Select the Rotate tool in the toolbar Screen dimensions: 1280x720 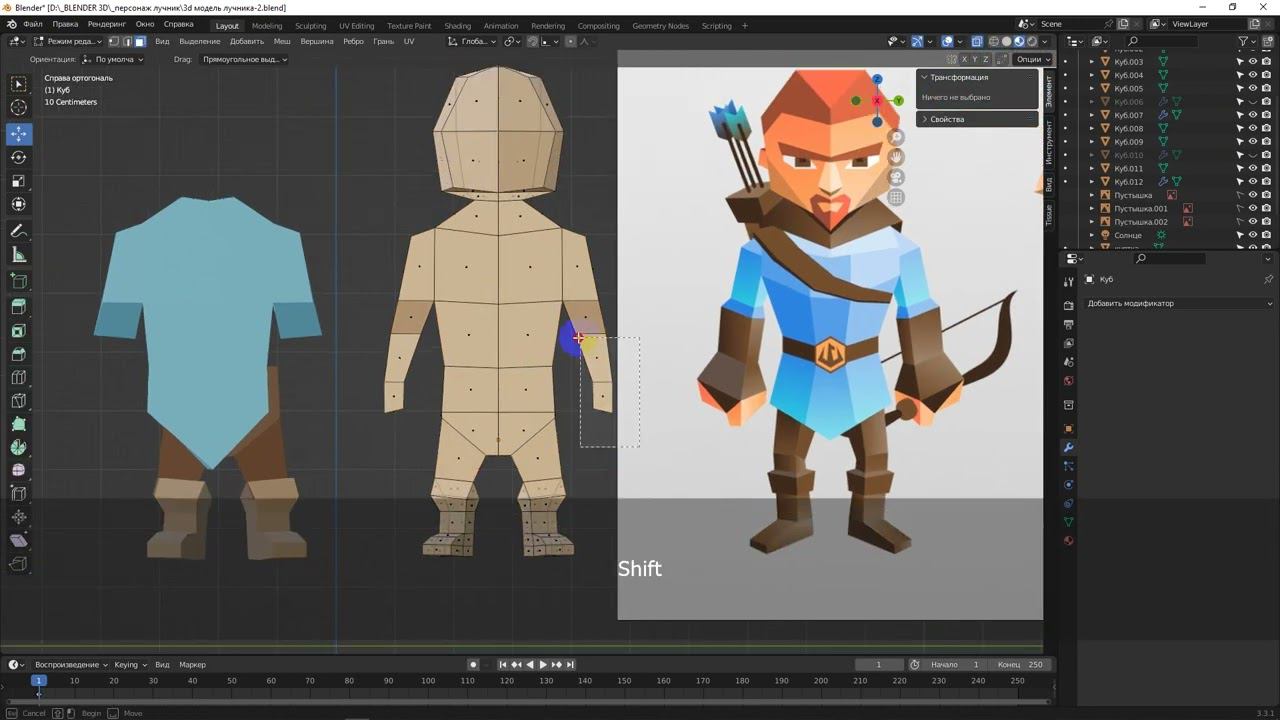[x=19, y=158]
